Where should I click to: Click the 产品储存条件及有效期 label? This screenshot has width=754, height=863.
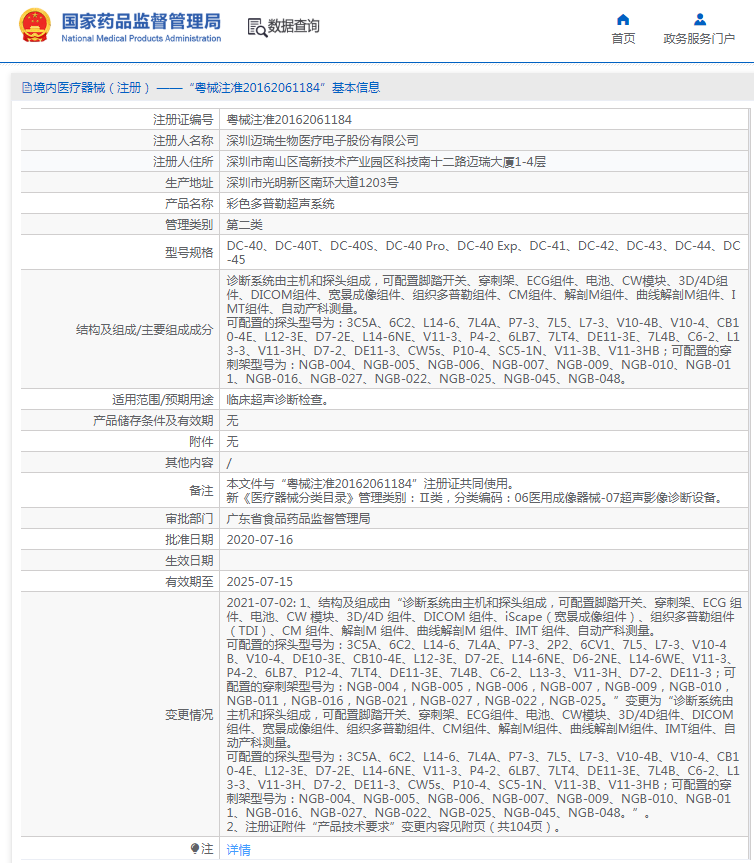pyautogui.click(x=153, y=420)
